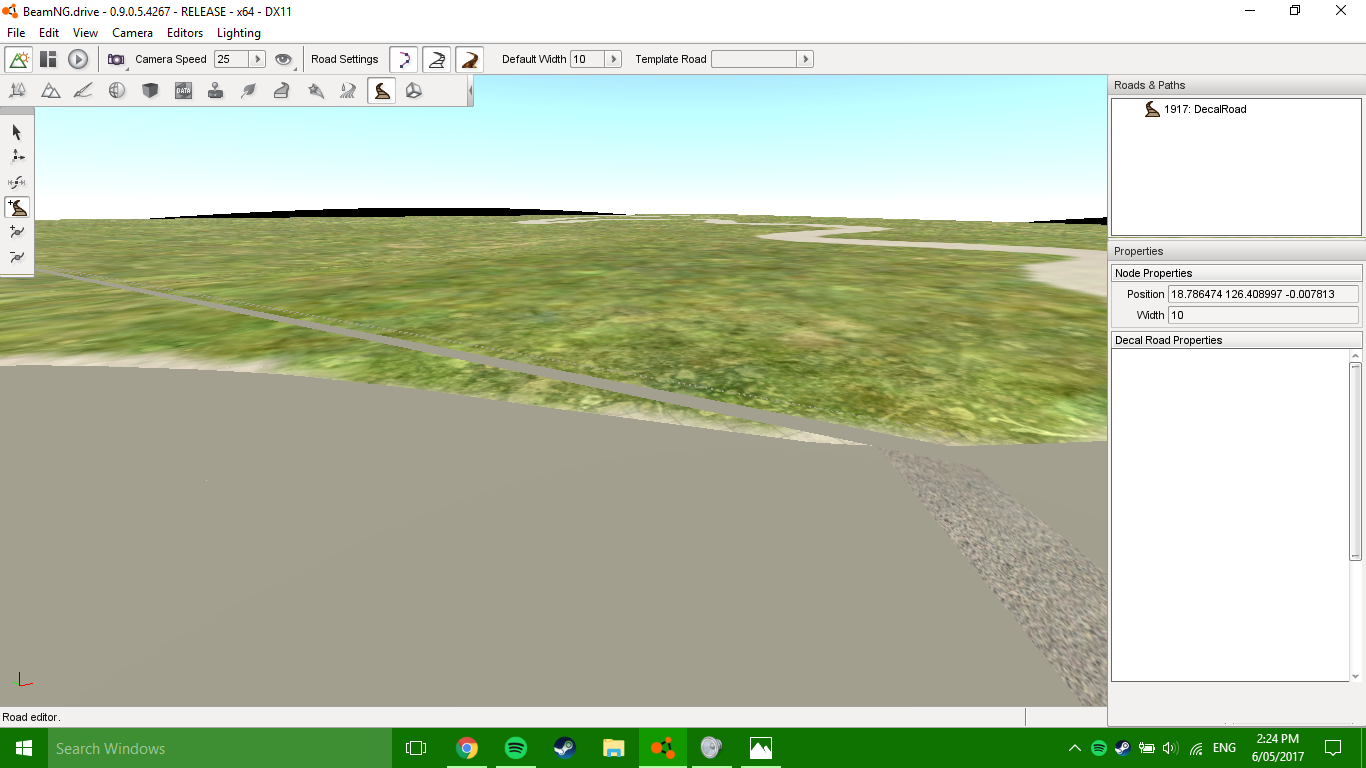Open the Shape Editor wireframe cube icon
The width and height of the screenshot is (1366, 768).
414,90
